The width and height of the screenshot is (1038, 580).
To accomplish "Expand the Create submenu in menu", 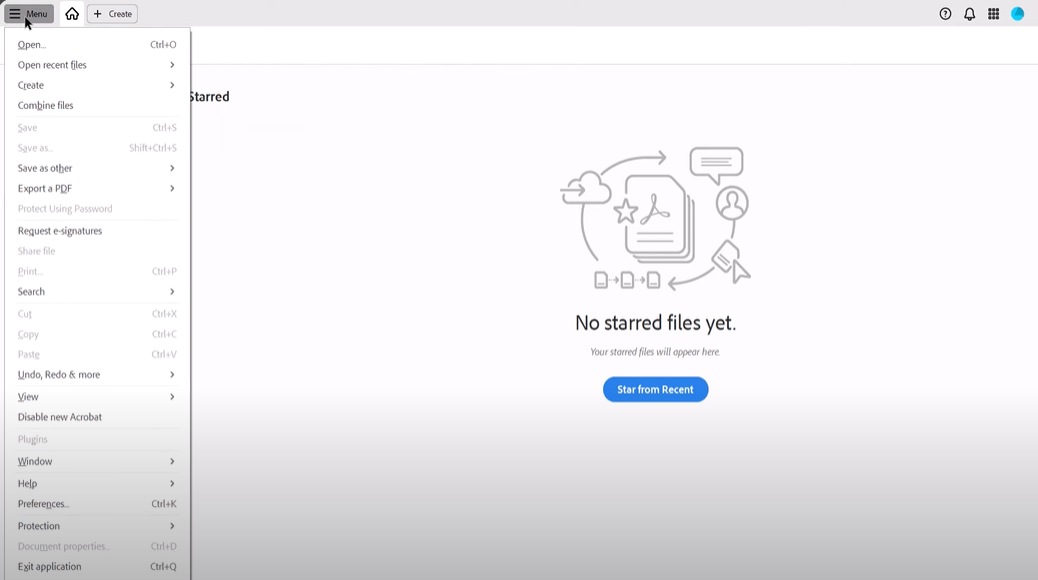I will (97, 85).
